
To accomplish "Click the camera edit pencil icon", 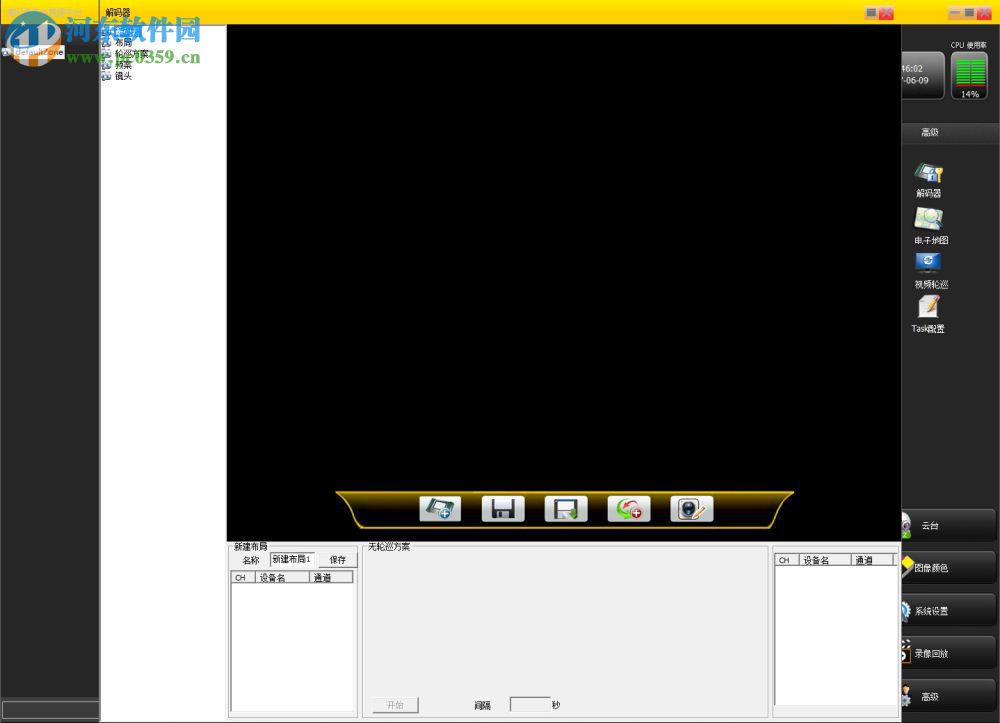I will pos(691,509).
